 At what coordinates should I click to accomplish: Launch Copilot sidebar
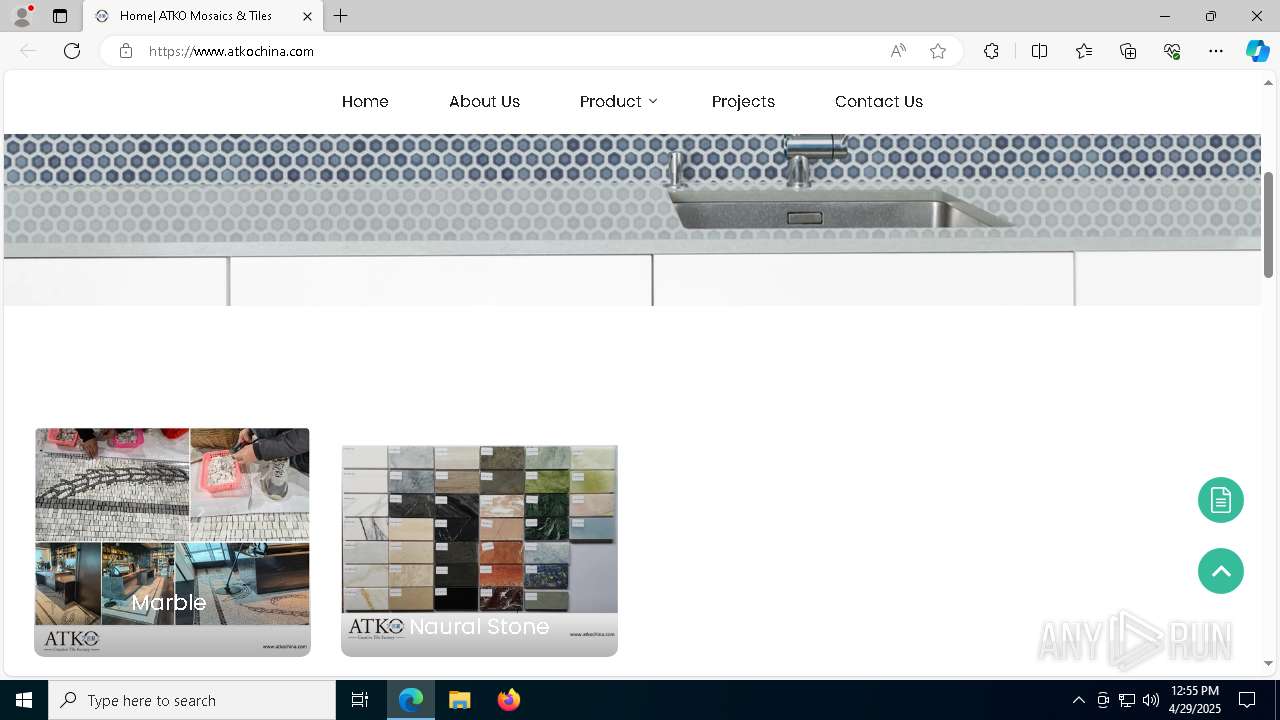tap(1257, 51)
